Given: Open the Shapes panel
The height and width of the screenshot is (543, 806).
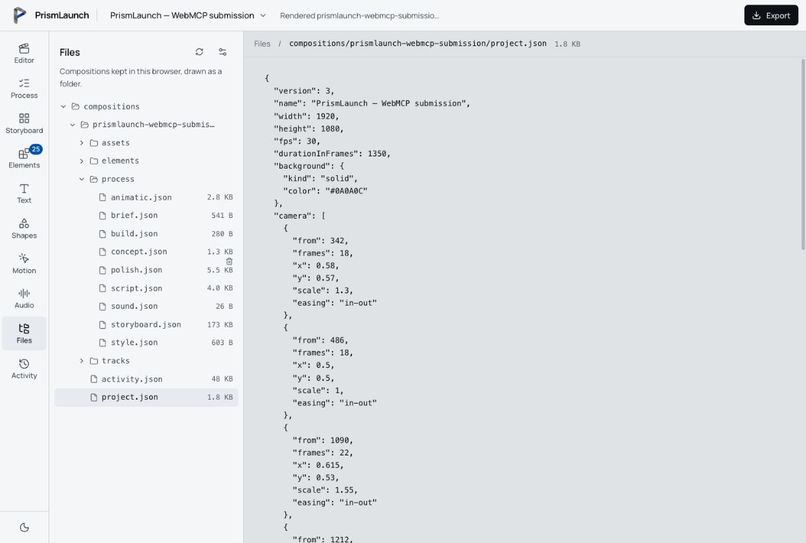Looking at the screenshot, I should [24, 228].
